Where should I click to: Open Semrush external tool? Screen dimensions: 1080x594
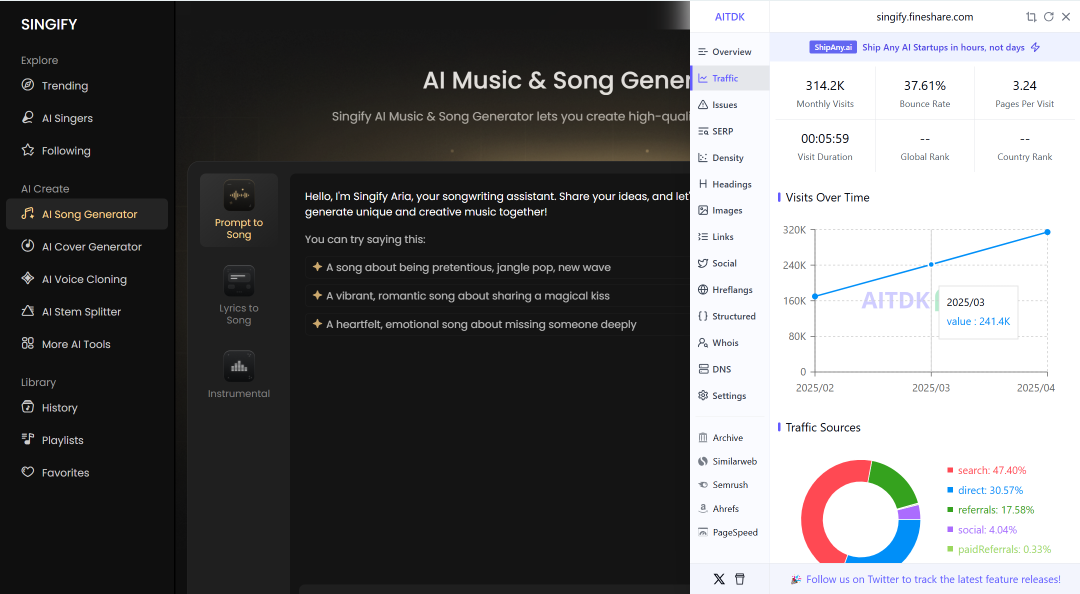point(723,484)
